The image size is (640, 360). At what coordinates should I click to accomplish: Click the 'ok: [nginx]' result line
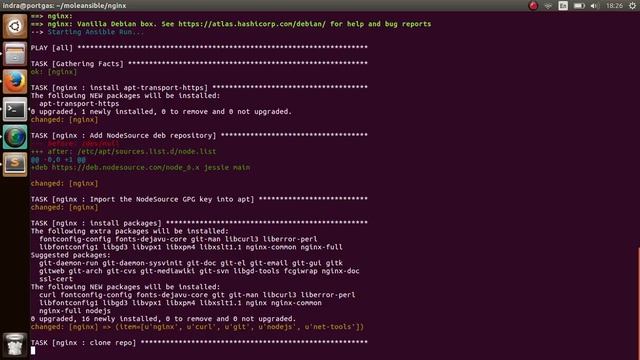(x=53, y=72)
